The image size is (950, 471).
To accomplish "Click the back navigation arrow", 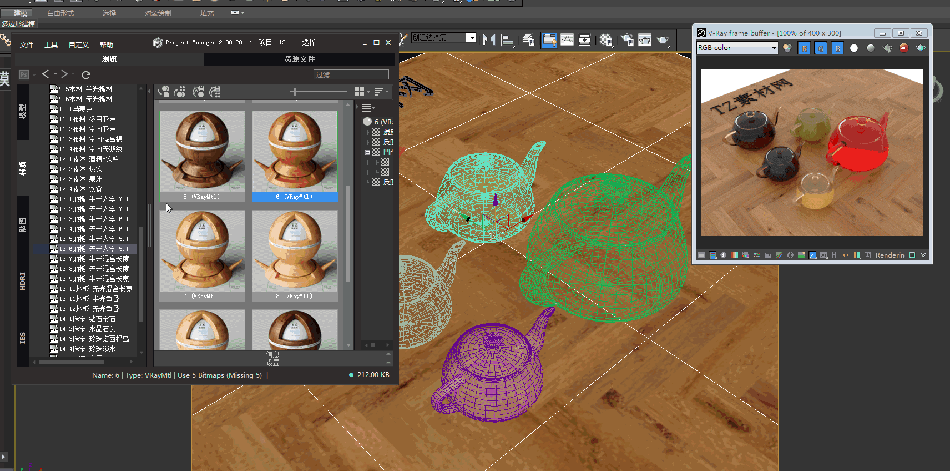I will pyautogui.click(x=45, y=75).
